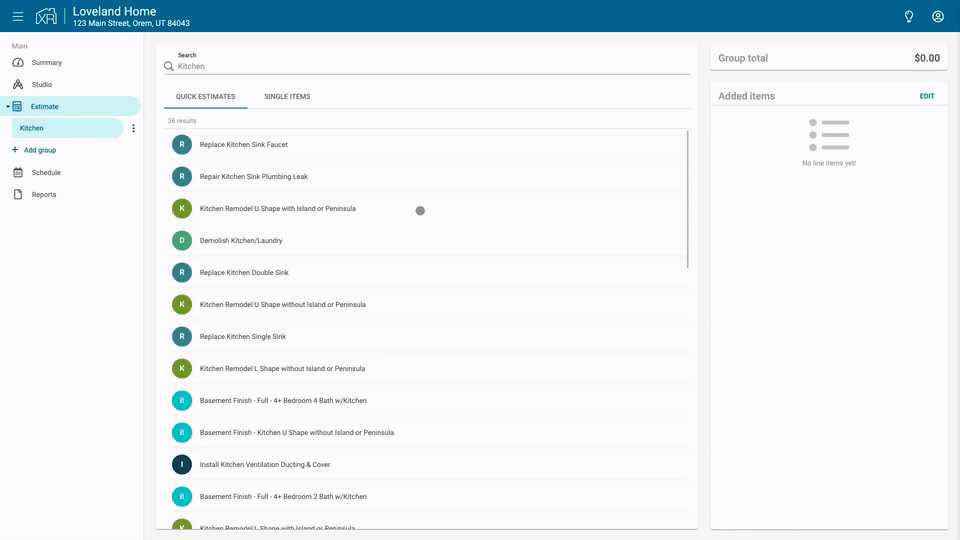Open Summary from the sidebar
Image resolution: width=960 pixels, height=540 pixels.
[x=46, y=63]
